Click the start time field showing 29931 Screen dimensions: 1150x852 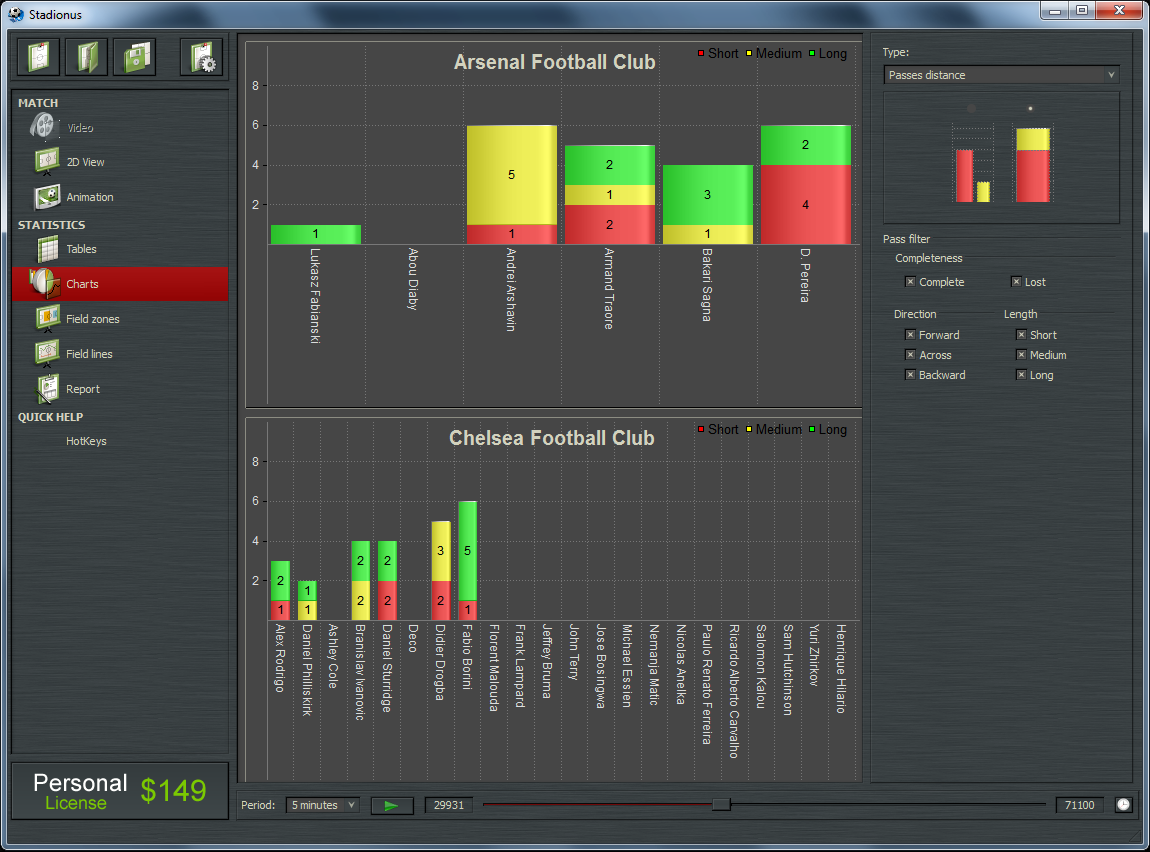coord(449,805)
